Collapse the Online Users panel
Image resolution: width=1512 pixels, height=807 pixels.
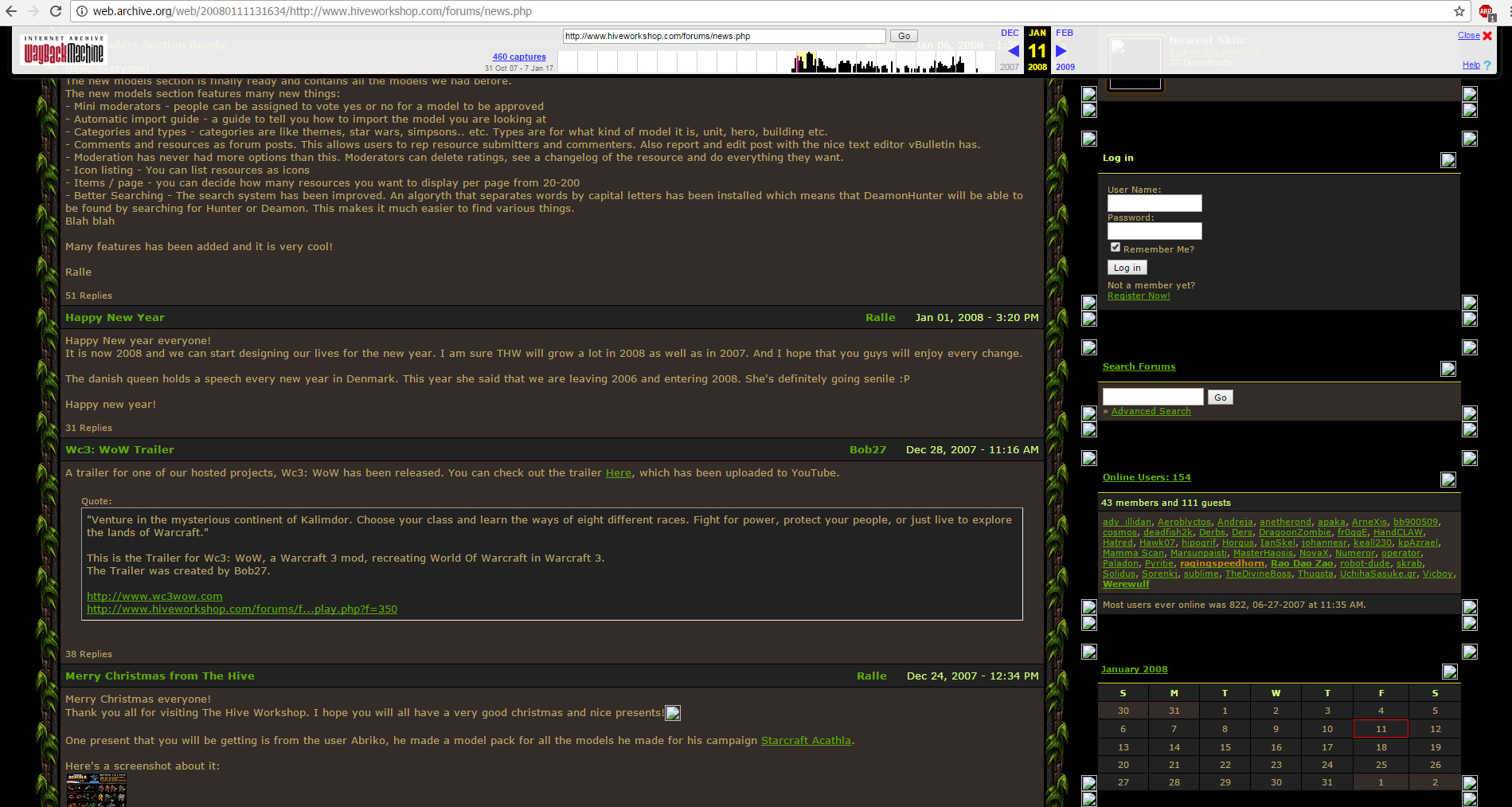coord(1448,480)
